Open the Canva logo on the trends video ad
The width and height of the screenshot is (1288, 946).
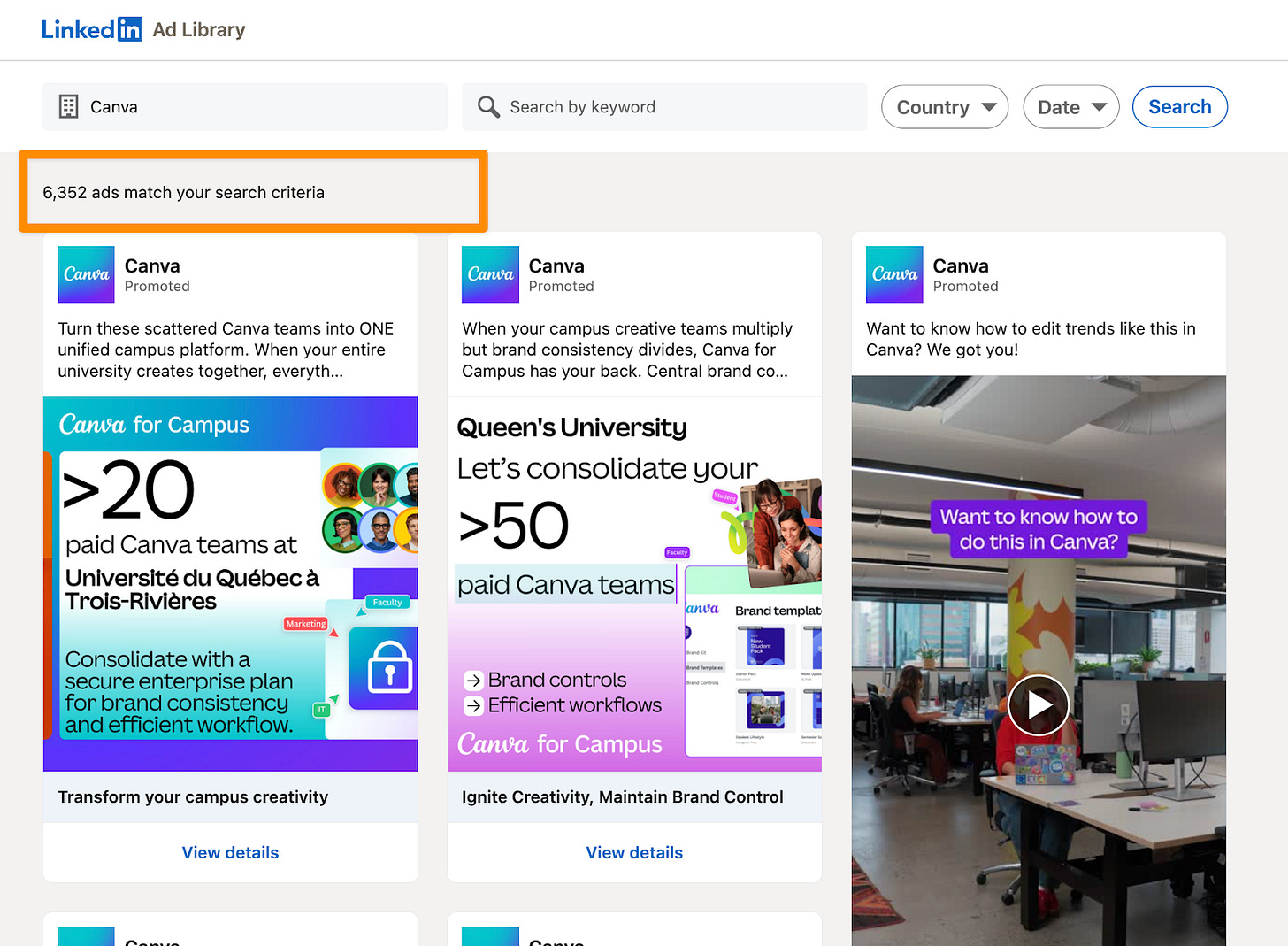pyautogui.click(x=894, y=274)
